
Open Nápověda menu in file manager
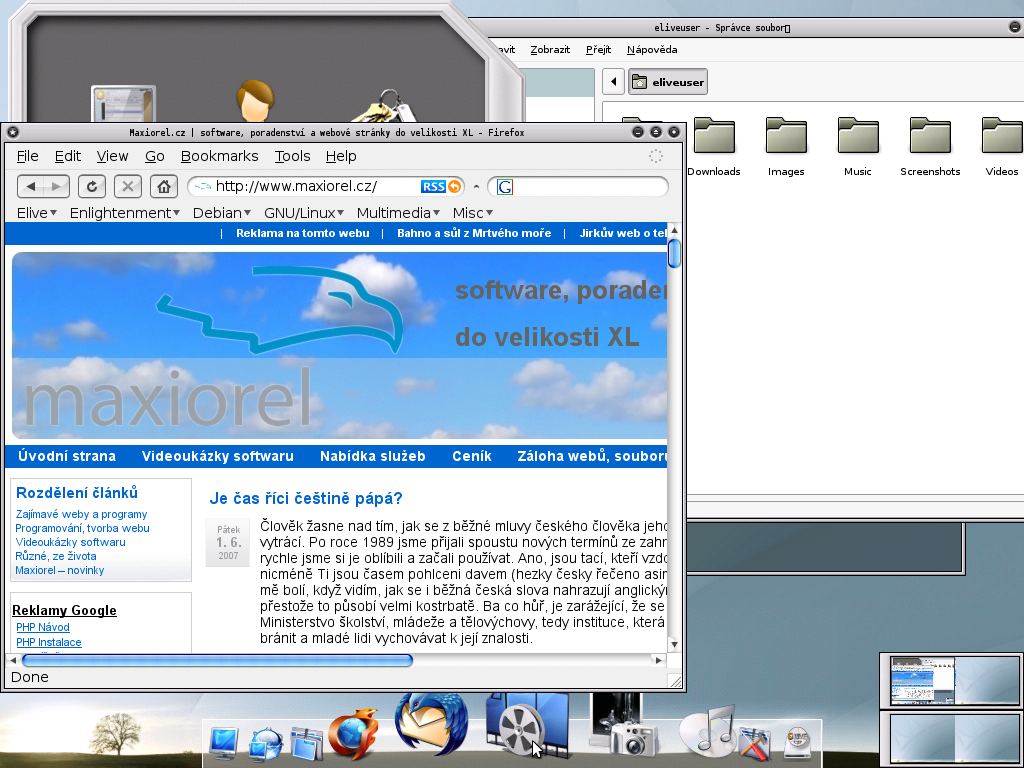point(652,50)
